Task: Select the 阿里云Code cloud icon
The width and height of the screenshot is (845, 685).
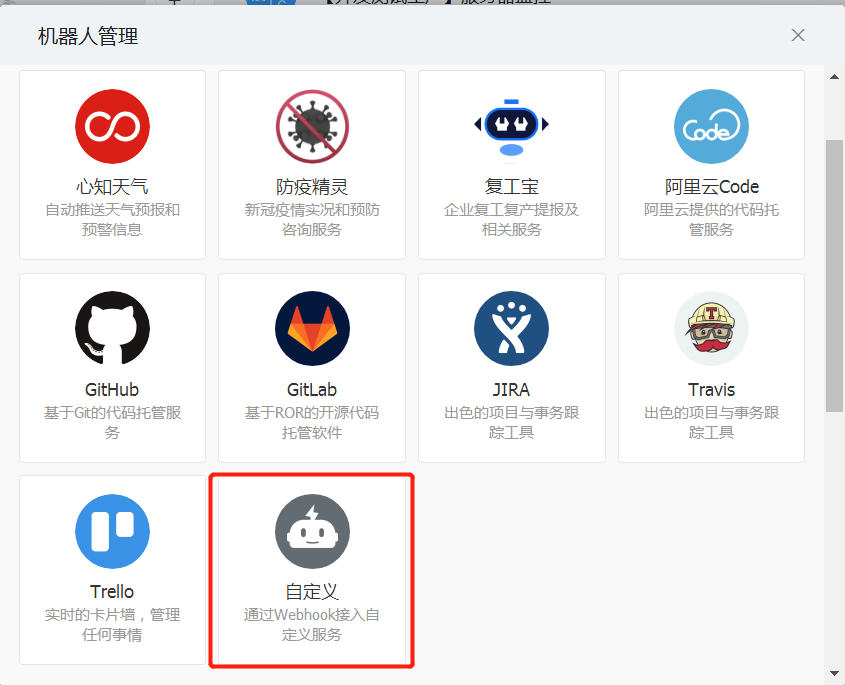Action: pyautogui.click(x=711, y=126)
